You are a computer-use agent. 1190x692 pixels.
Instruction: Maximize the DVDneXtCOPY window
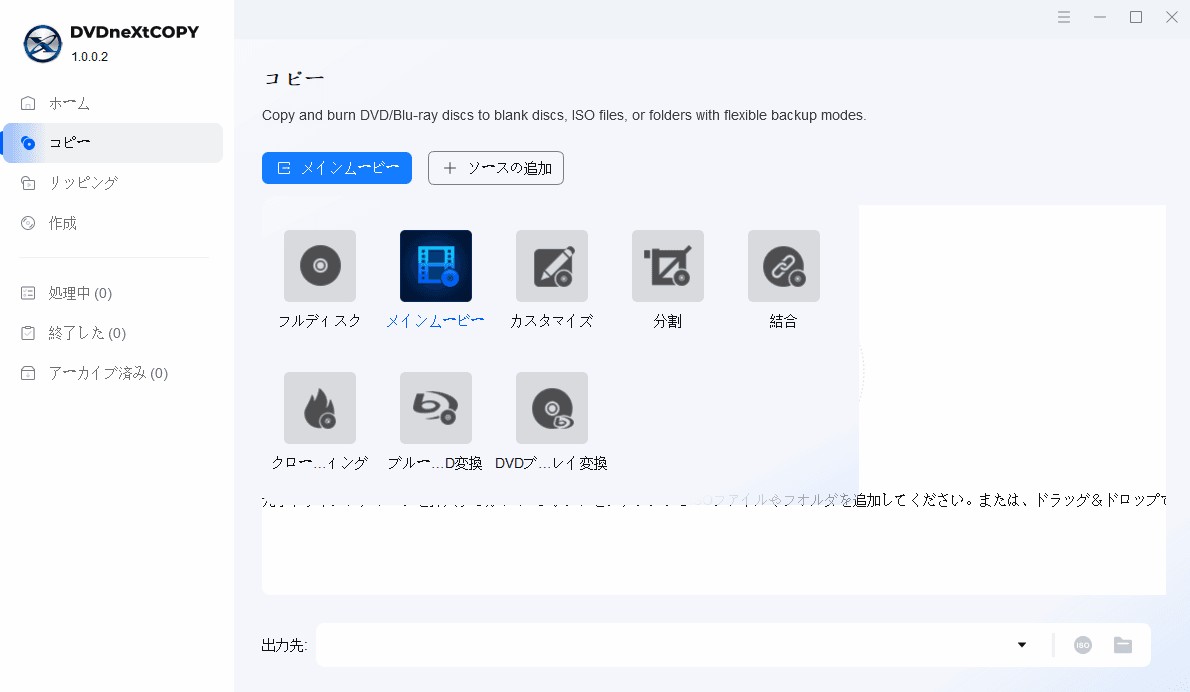point(1136,17)
